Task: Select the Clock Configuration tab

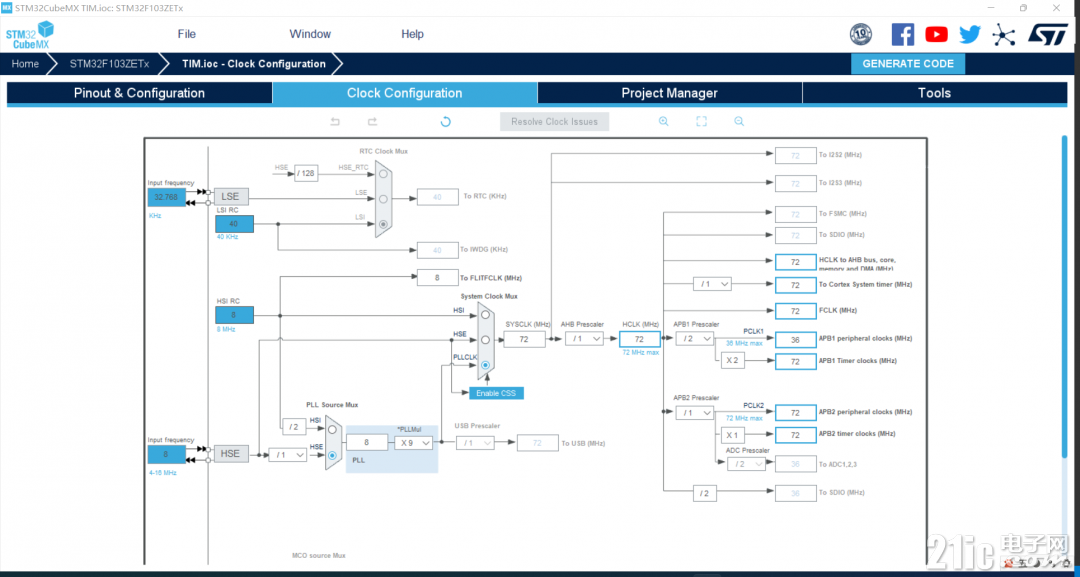Action: (x=405, y=93)
